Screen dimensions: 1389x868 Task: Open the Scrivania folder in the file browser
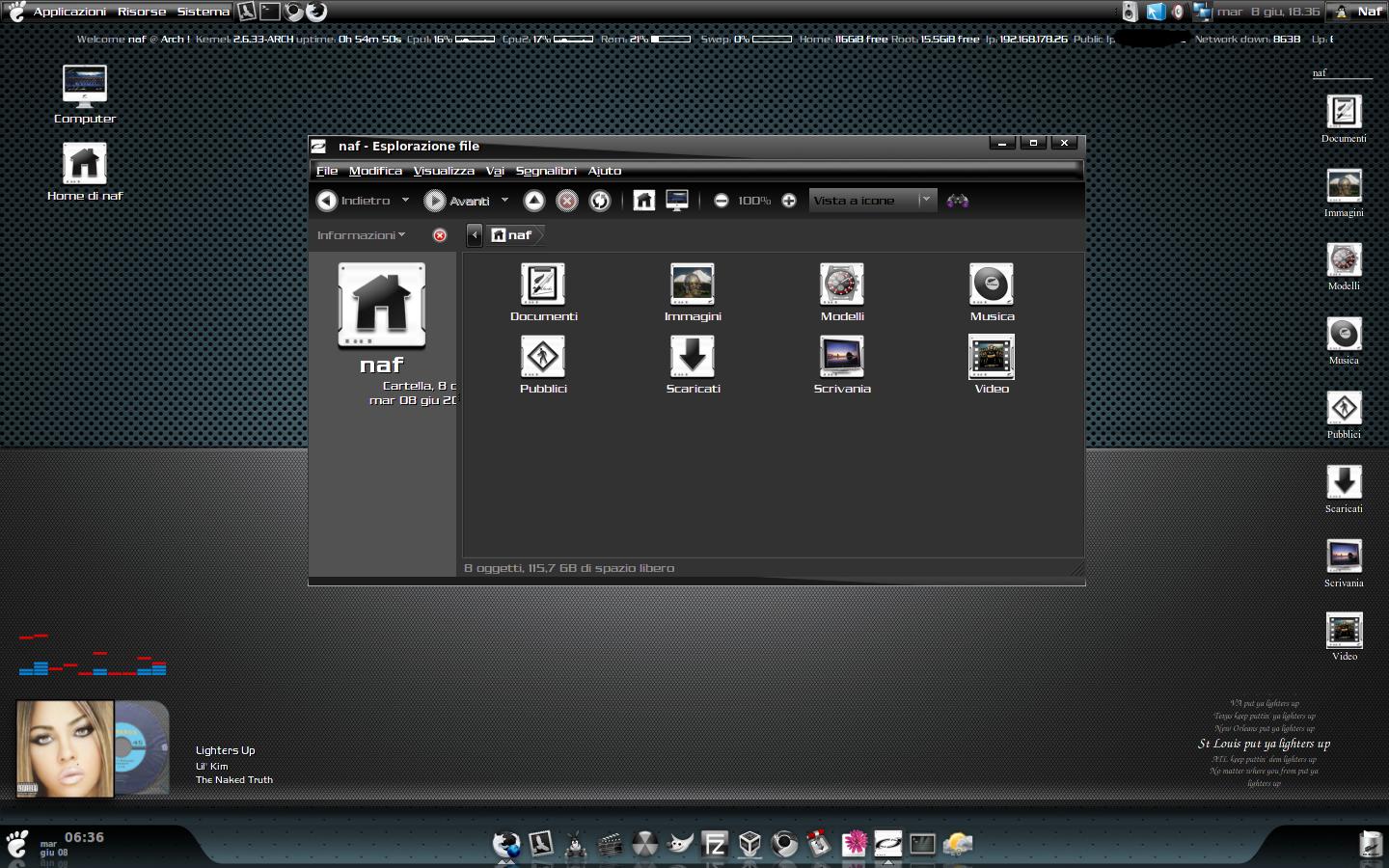click(842, 365)
